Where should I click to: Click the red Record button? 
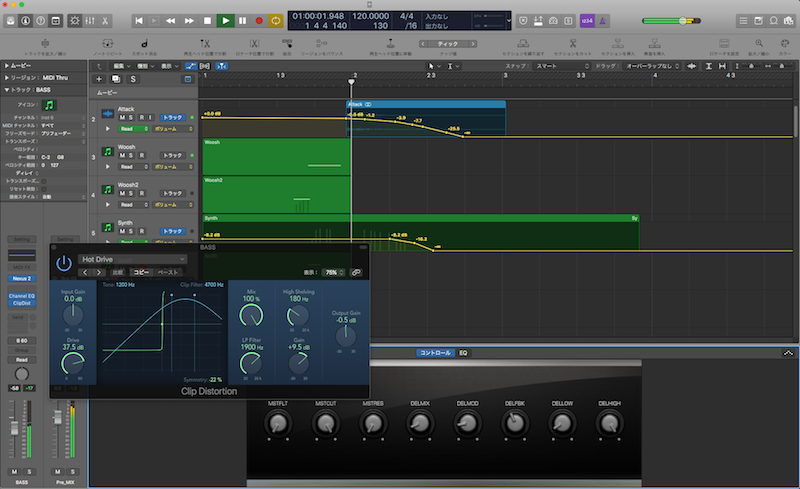tap(259, 21)
